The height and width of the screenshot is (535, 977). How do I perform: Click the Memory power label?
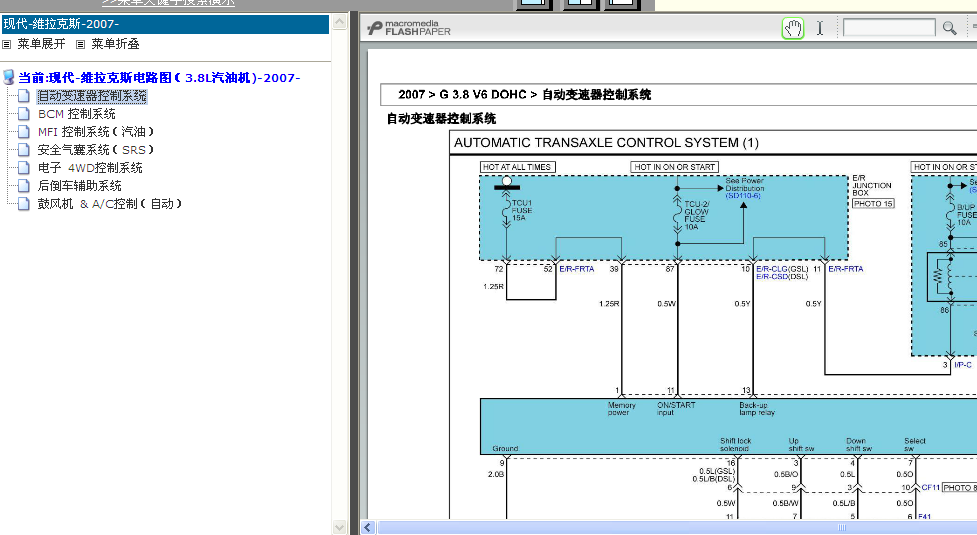tap(621, 409)
